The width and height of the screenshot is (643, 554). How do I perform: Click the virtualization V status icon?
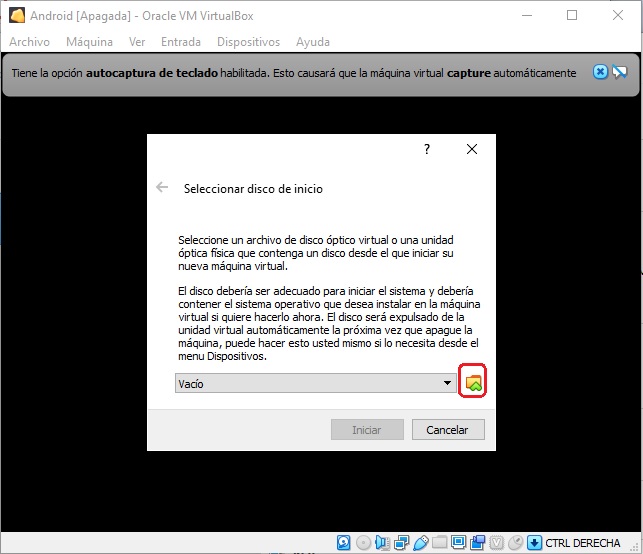pos(496,543)
